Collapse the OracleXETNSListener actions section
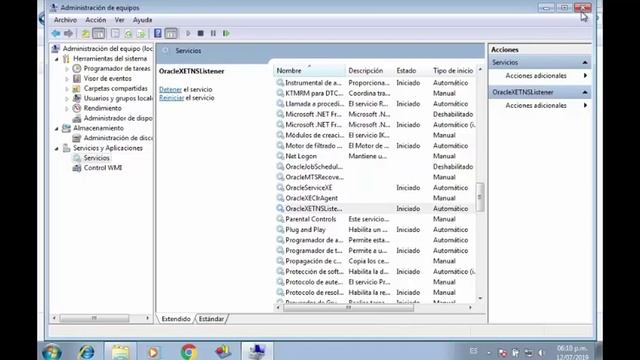 pyautogui.click(x=584, y=92)
